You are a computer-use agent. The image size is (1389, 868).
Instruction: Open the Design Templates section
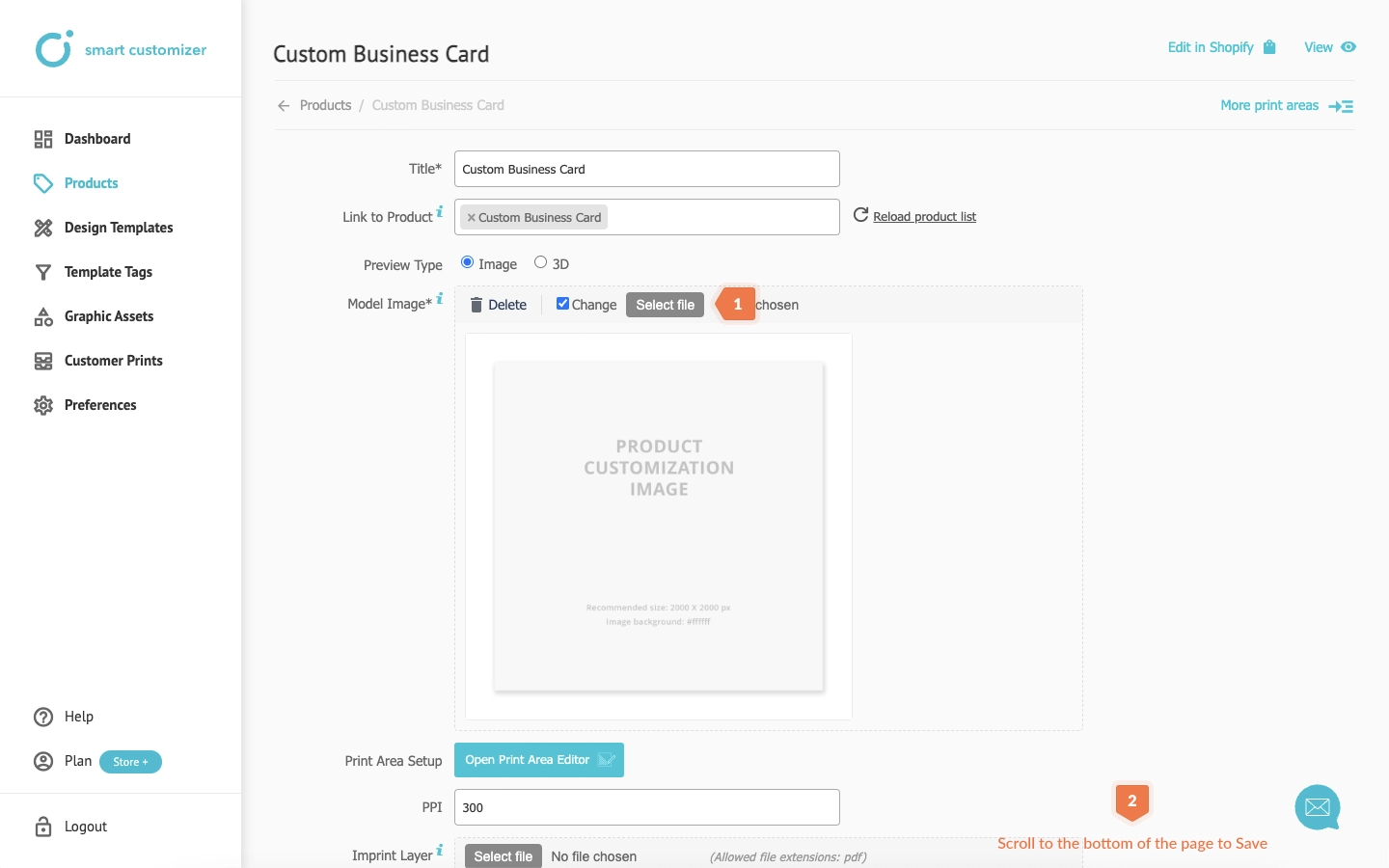point(118,228)
